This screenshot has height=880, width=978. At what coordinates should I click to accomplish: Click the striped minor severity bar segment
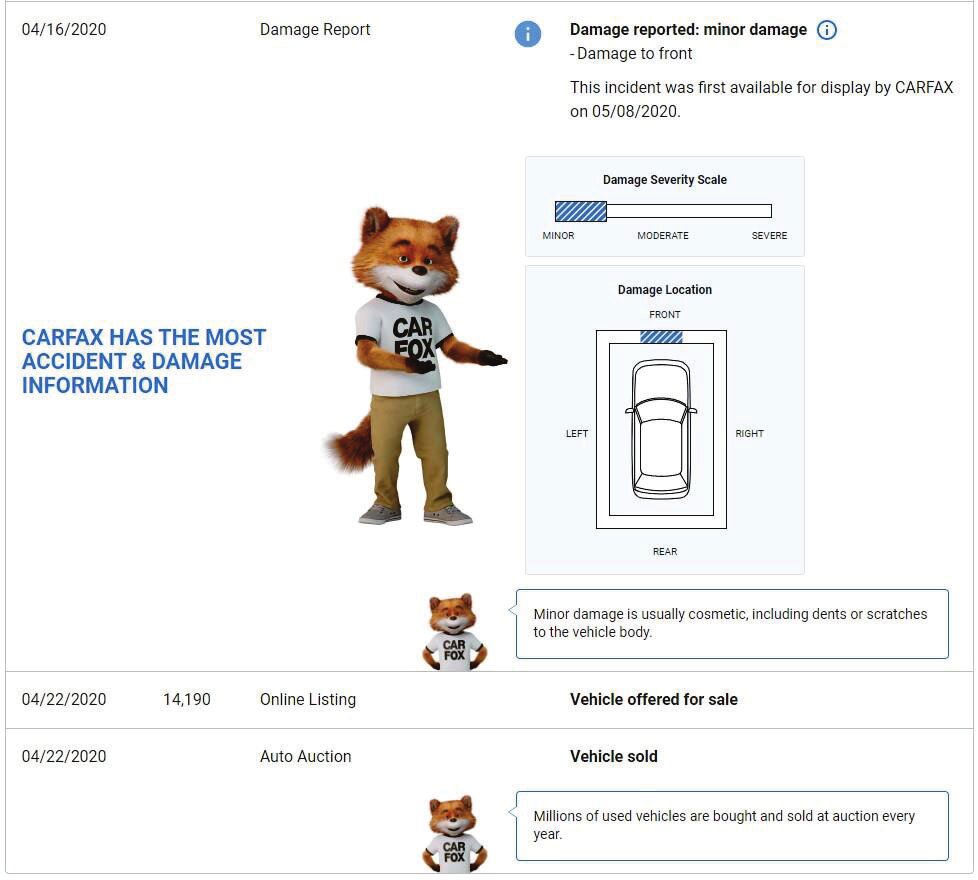tap(581, 211)
